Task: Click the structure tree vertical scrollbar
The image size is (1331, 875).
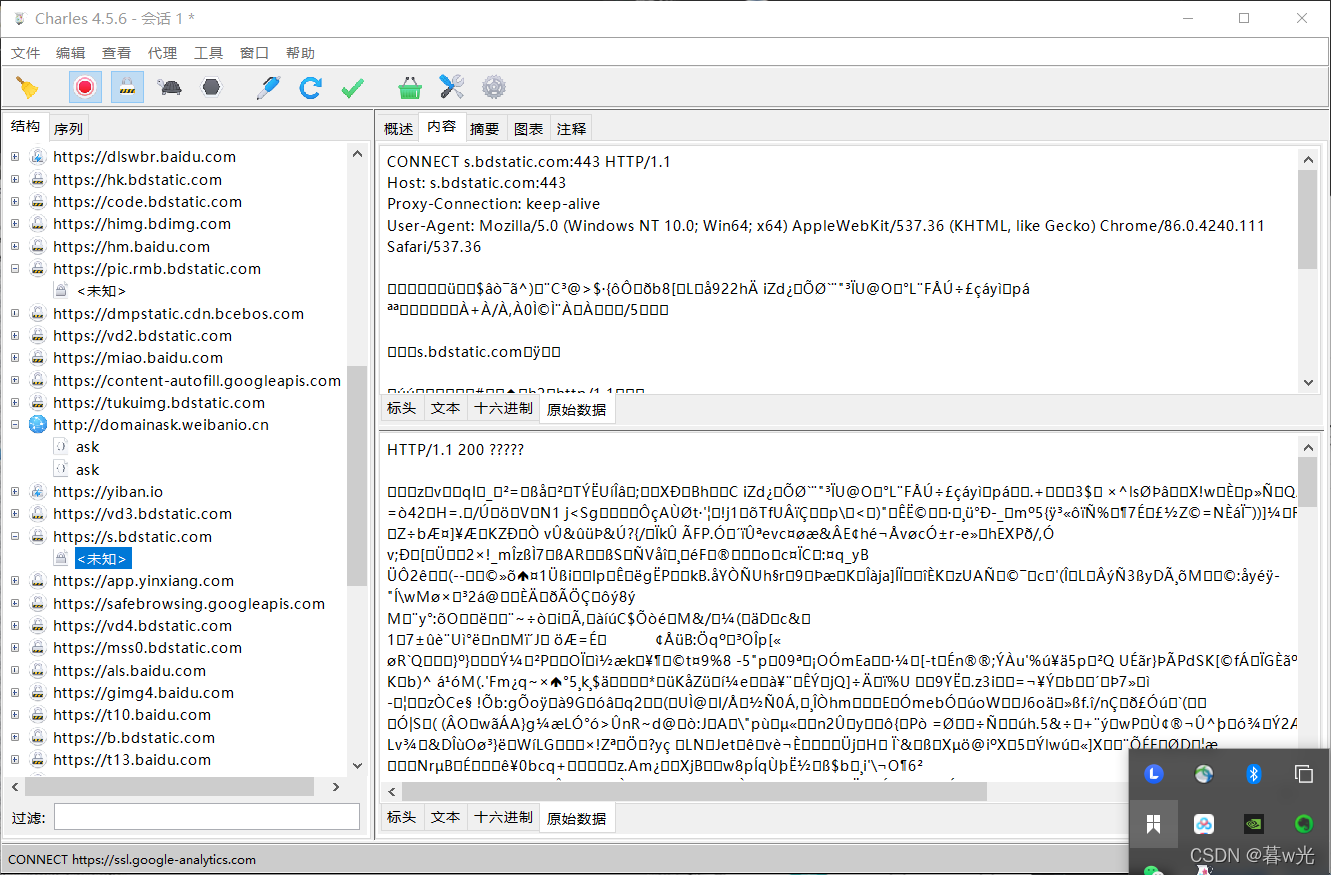Action: pyautogui.click(x=357, y=476)
